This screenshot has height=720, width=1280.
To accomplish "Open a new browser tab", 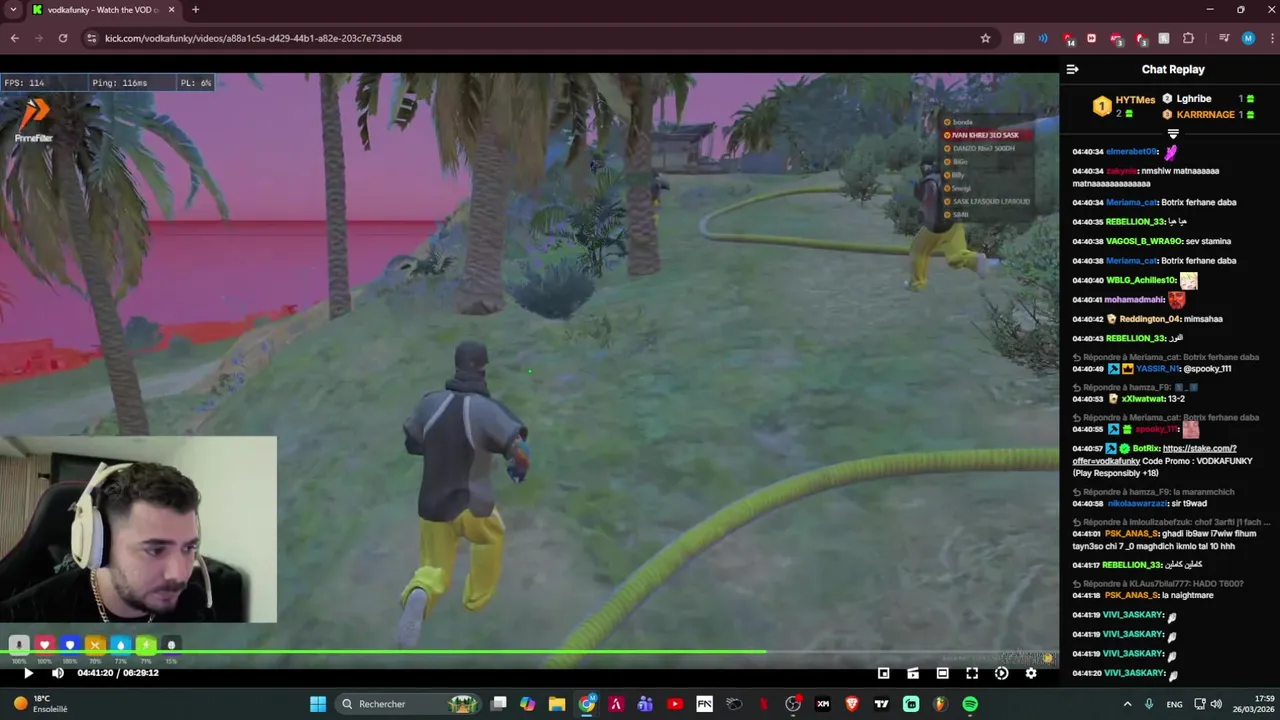I will (195, 10).
